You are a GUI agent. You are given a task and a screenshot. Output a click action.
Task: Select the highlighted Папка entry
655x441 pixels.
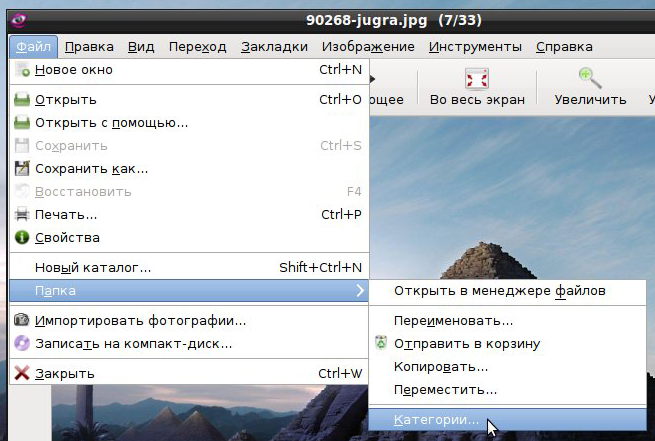click(189, 291)
